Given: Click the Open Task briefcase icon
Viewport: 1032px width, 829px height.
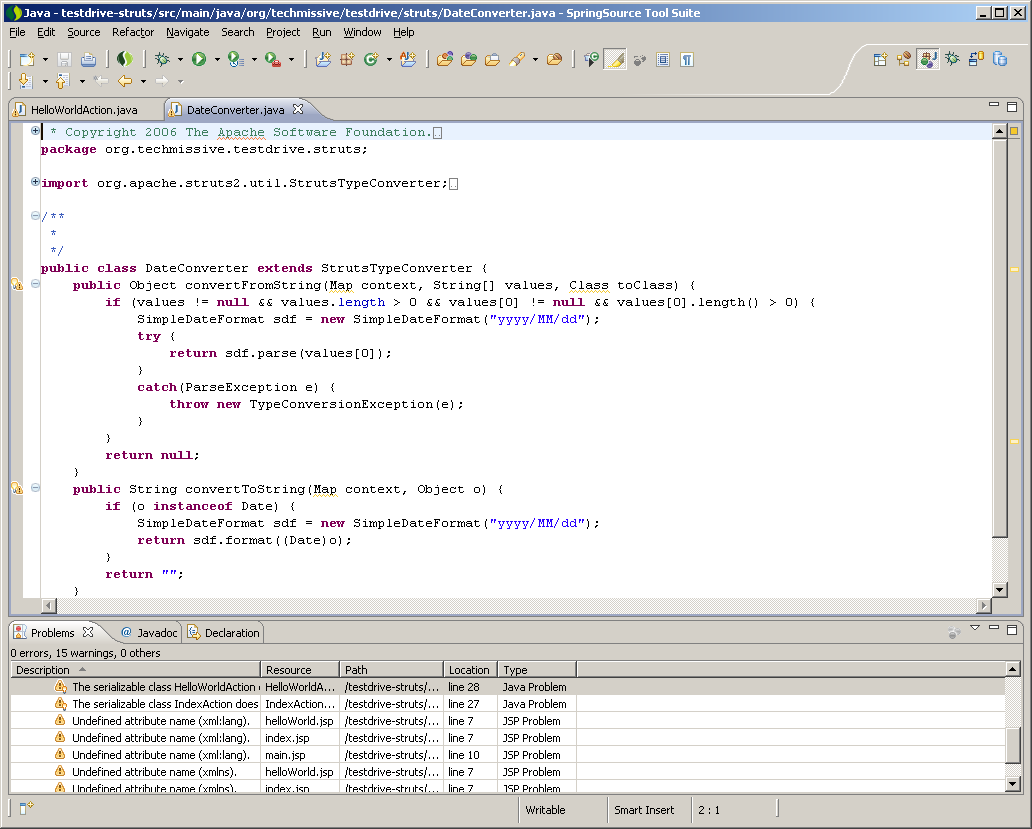Looking at the screenshot, I should click(492, 60).
